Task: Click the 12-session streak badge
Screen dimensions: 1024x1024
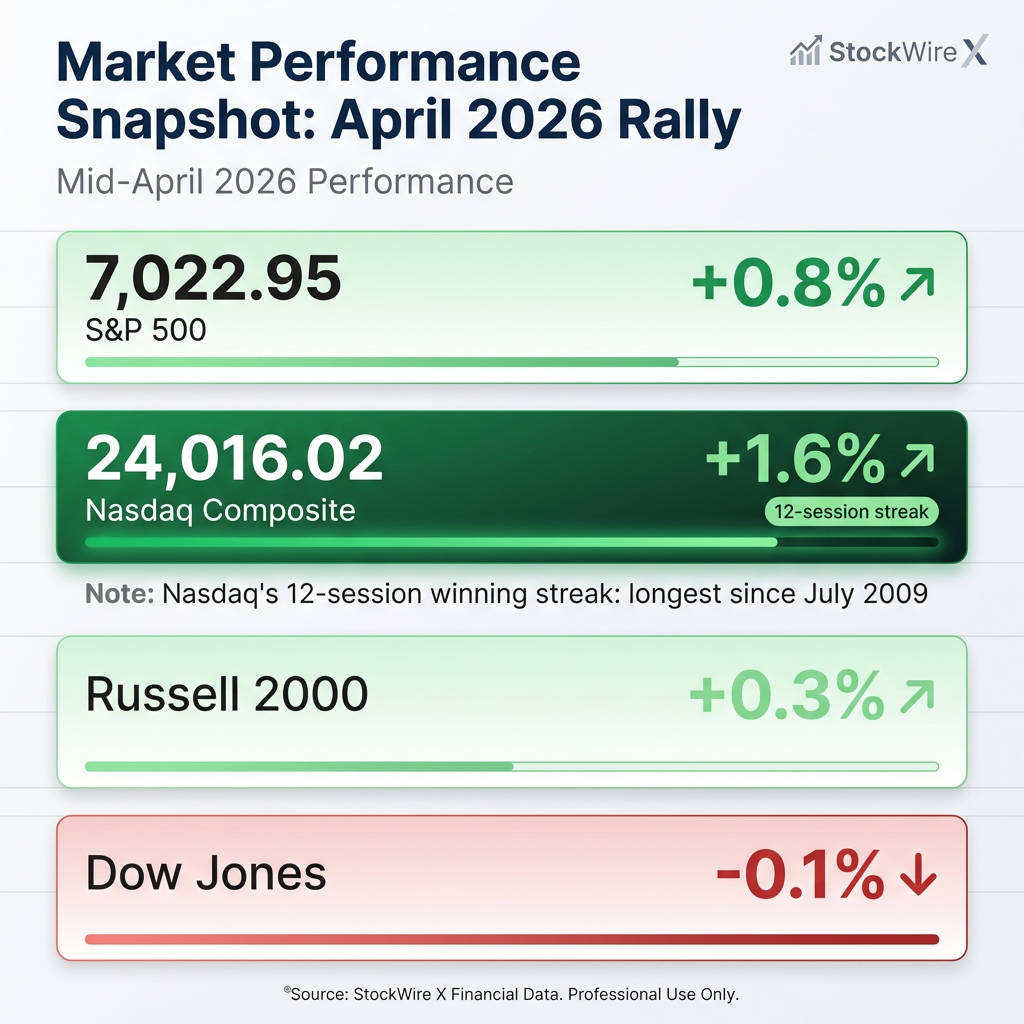Action: click(x=851, y=512)
